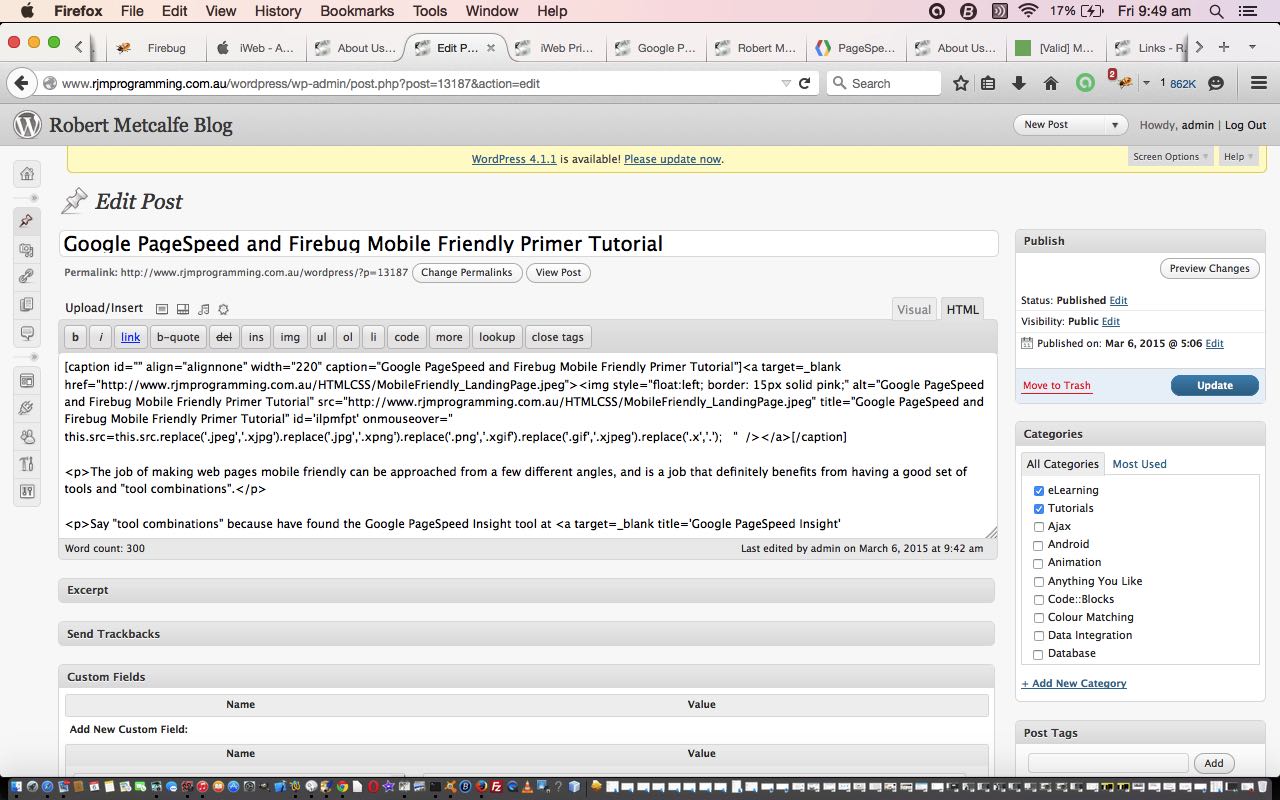Check the Anything You Like category

coord(1039,581)
